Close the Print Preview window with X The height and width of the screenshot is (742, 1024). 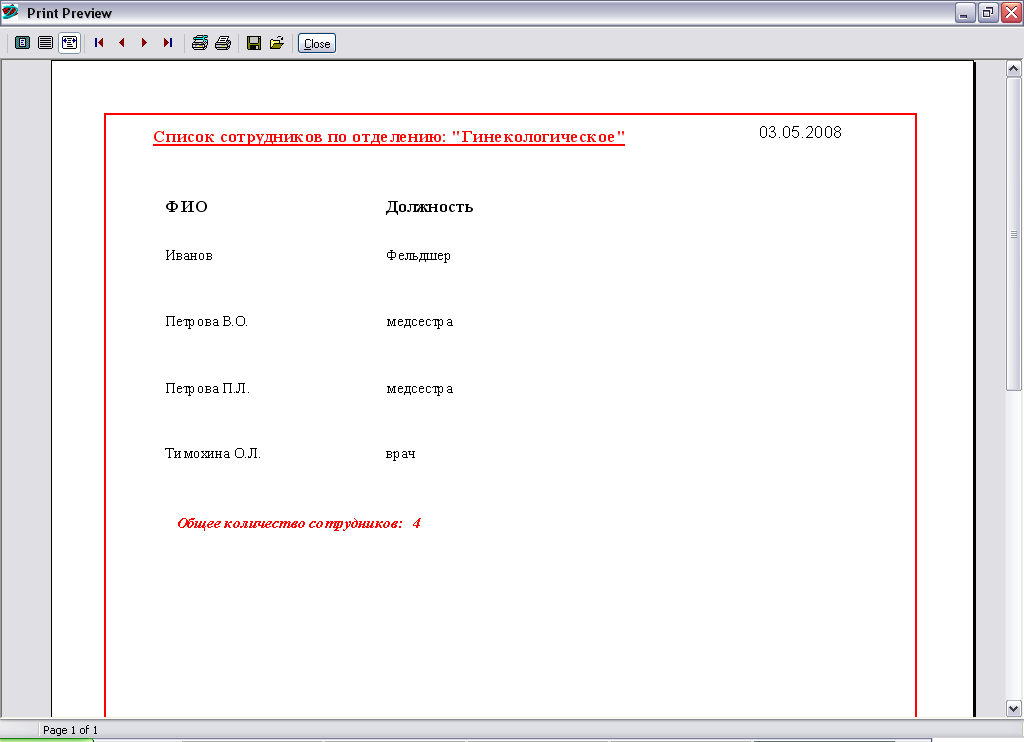[x=1011, y=12]
